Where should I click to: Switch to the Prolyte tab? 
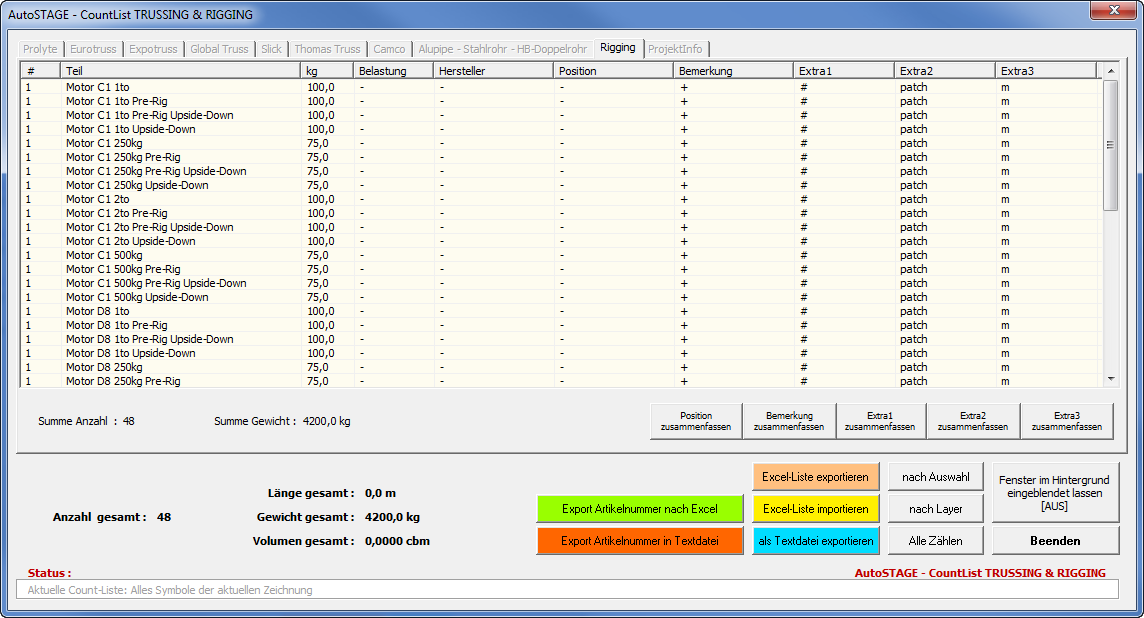40,49
